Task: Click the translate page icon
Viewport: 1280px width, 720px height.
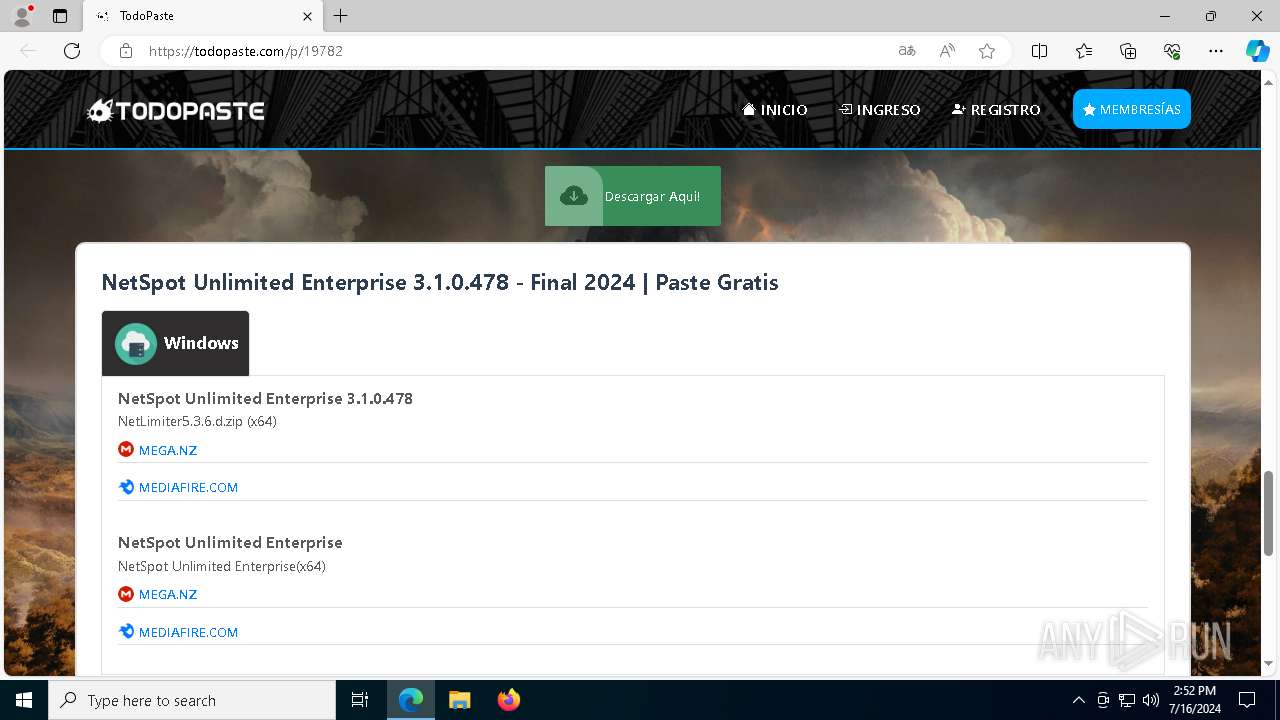Action: pos(907,51)
